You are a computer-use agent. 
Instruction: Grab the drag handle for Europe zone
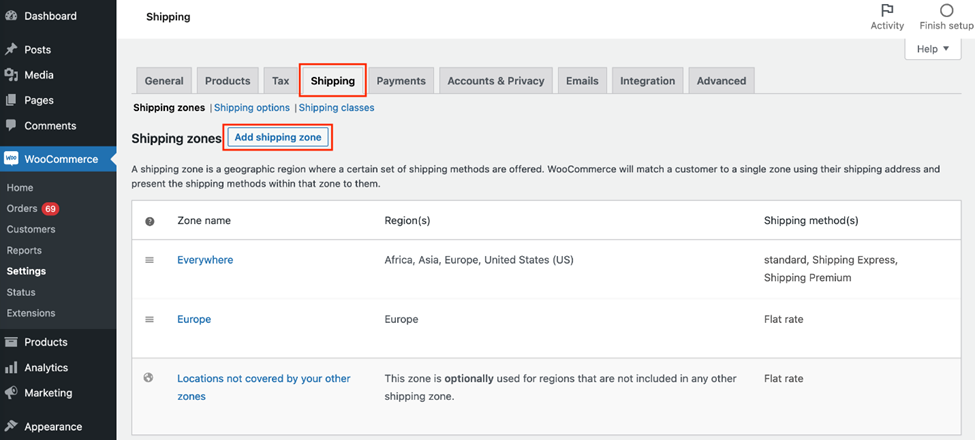(x=149, y=319)
